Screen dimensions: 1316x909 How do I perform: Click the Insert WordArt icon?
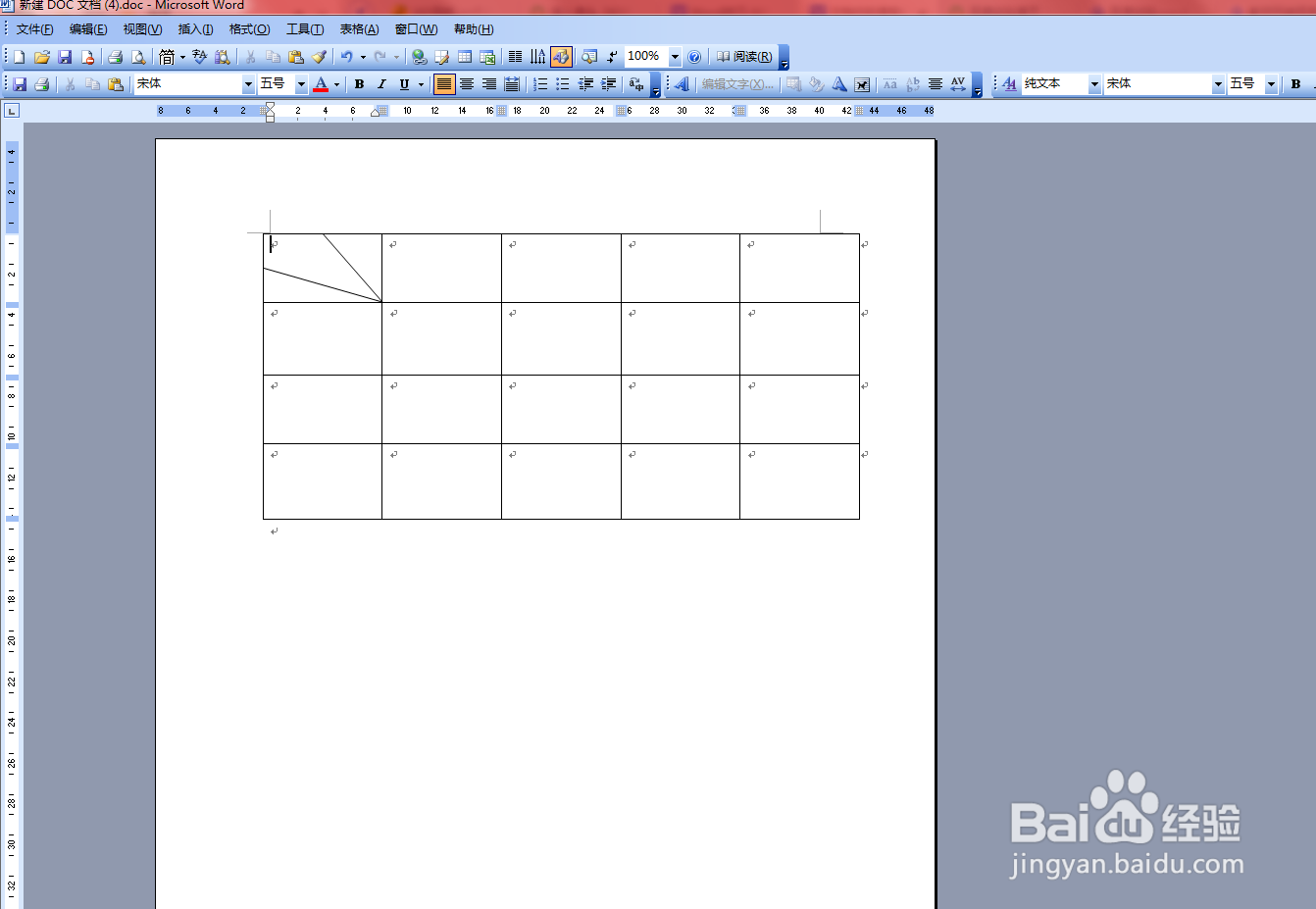682,84
